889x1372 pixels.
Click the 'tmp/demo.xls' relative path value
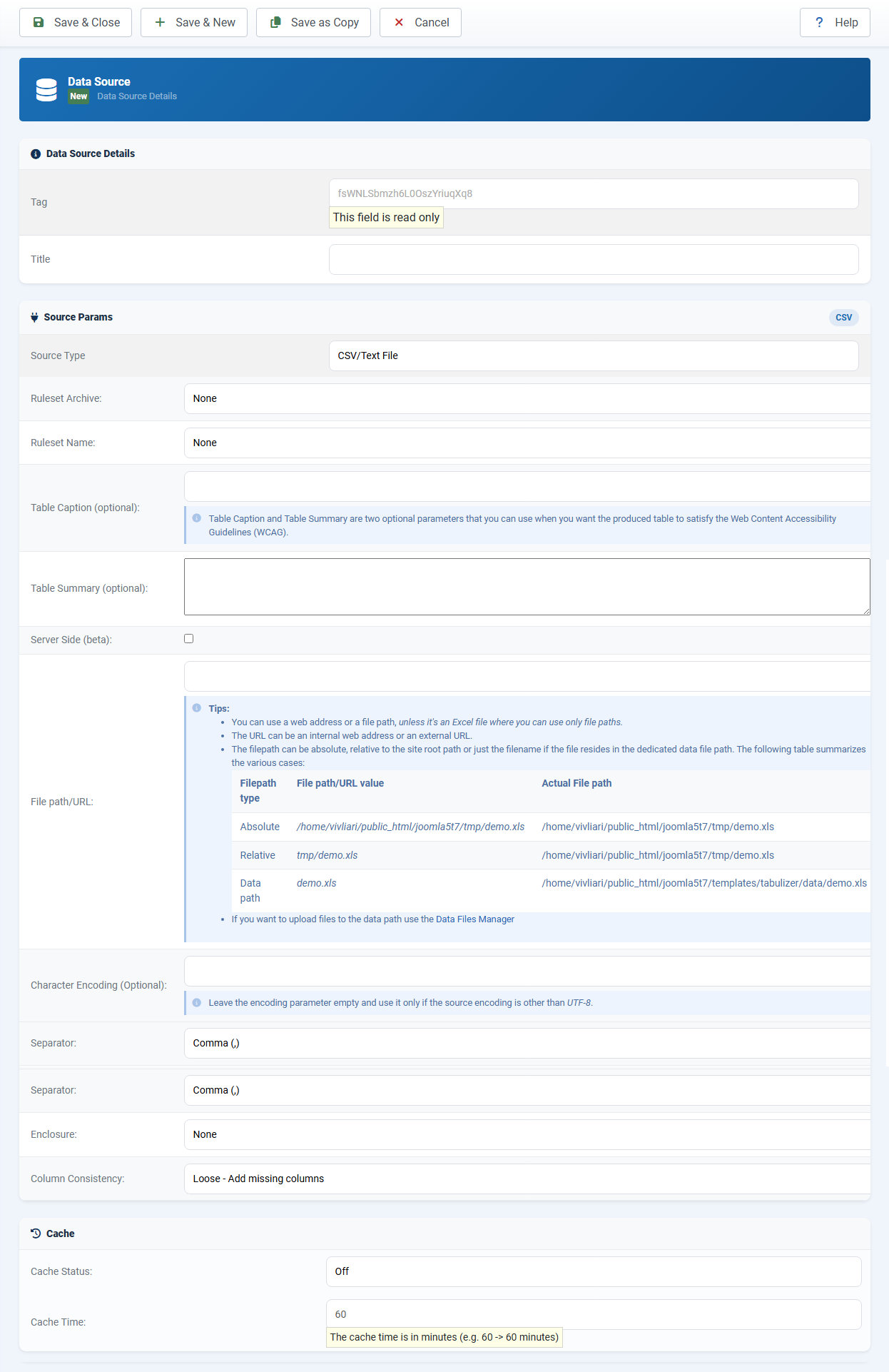click(x=327, y=855)
